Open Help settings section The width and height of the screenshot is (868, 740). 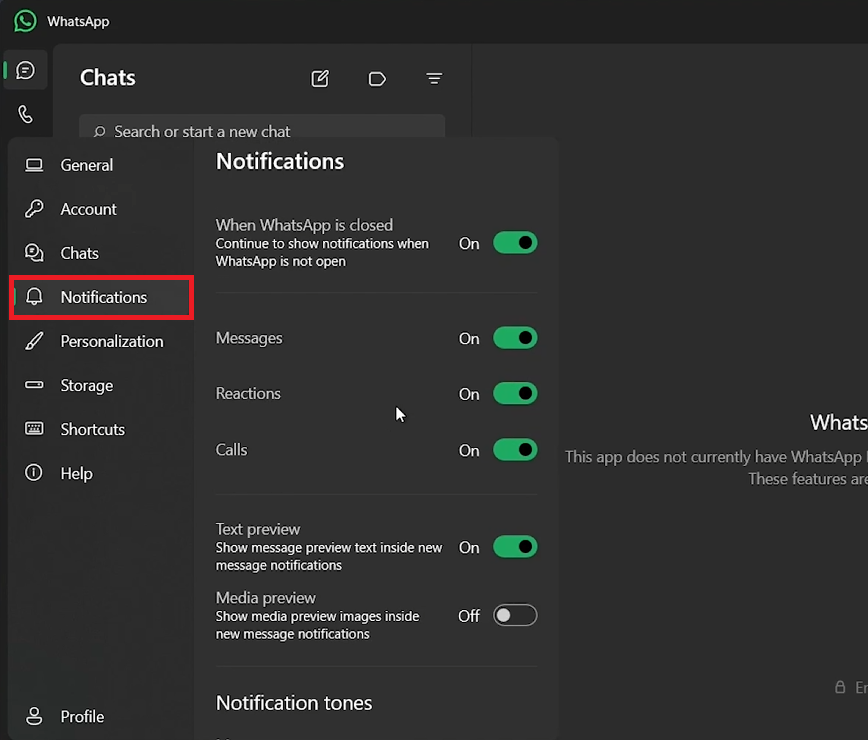tap(101, 473)
